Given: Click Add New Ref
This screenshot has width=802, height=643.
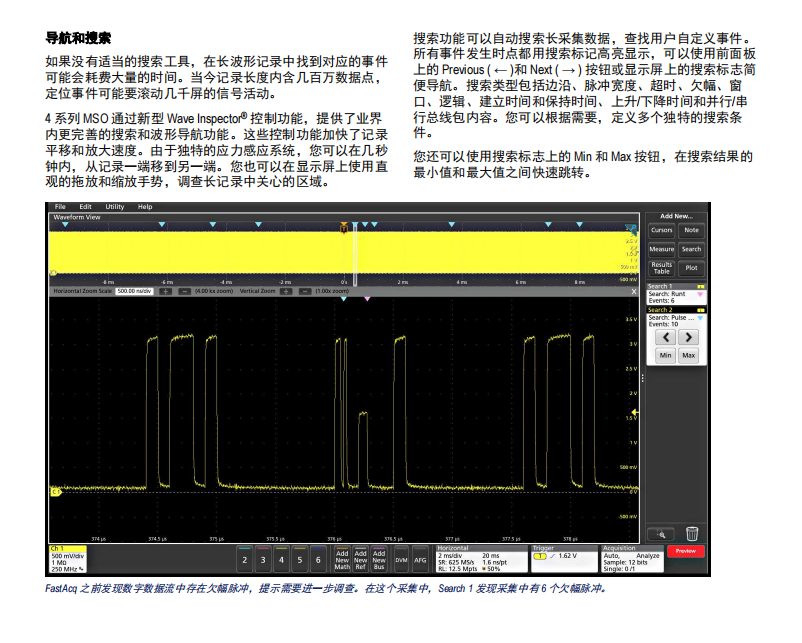Looking at the screenshot, I should click(x=361, y=559).
